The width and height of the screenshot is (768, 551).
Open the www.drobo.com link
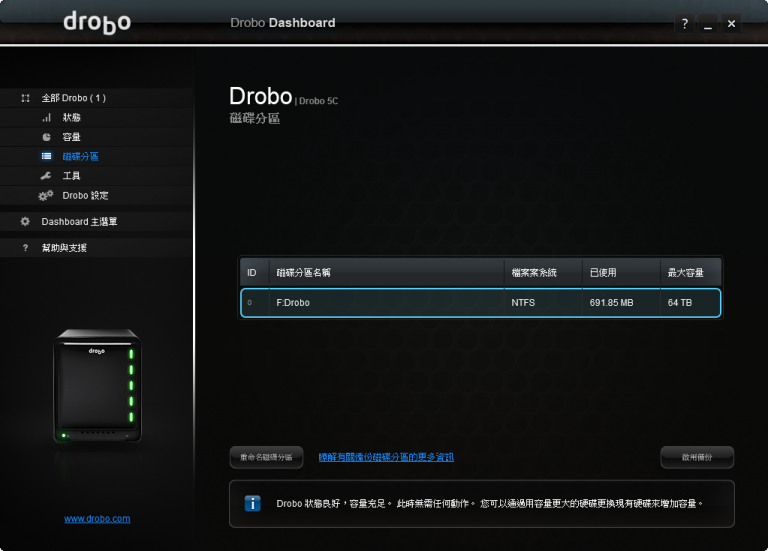(x=97, y=519)
